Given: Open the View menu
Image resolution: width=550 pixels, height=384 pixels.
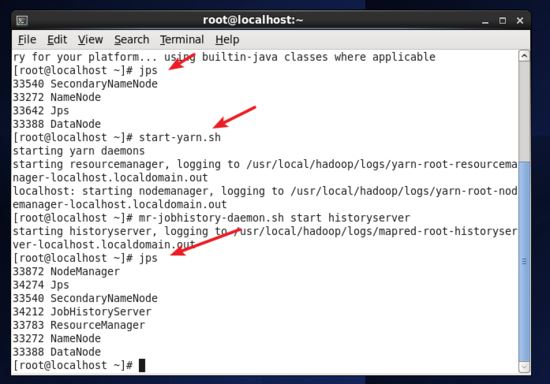Looking at the screenshot, I should tap(90, 40).
